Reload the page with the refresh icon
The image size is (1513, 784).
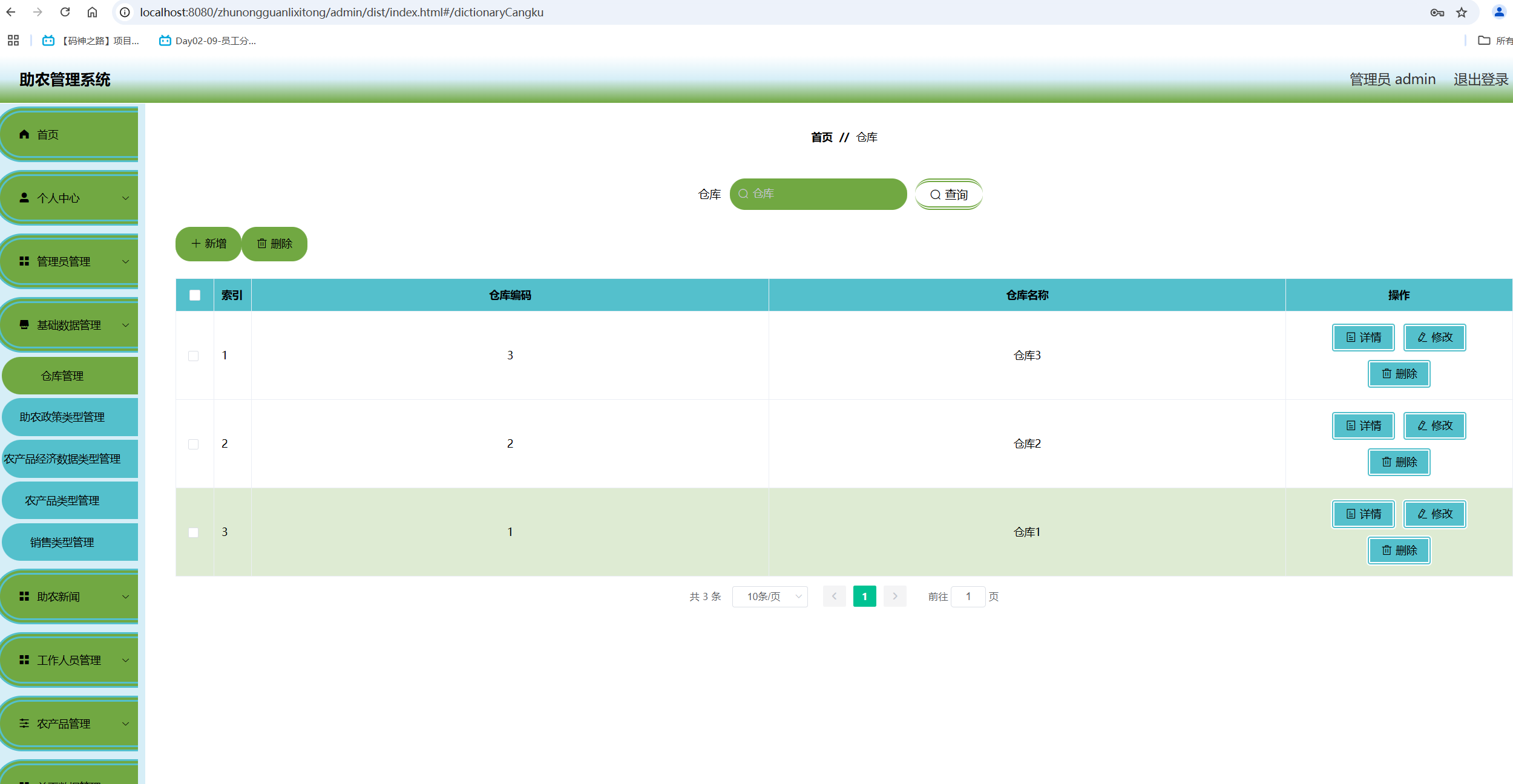[x=65, y=12]
